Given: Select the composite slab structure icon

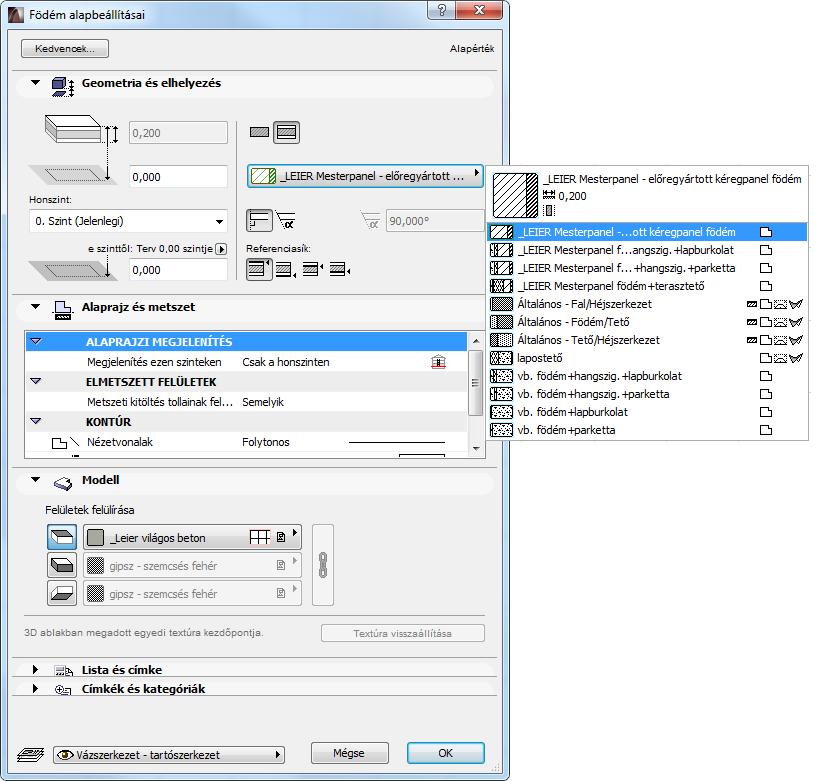Looking at the screenshot, I should click(286, 132).
